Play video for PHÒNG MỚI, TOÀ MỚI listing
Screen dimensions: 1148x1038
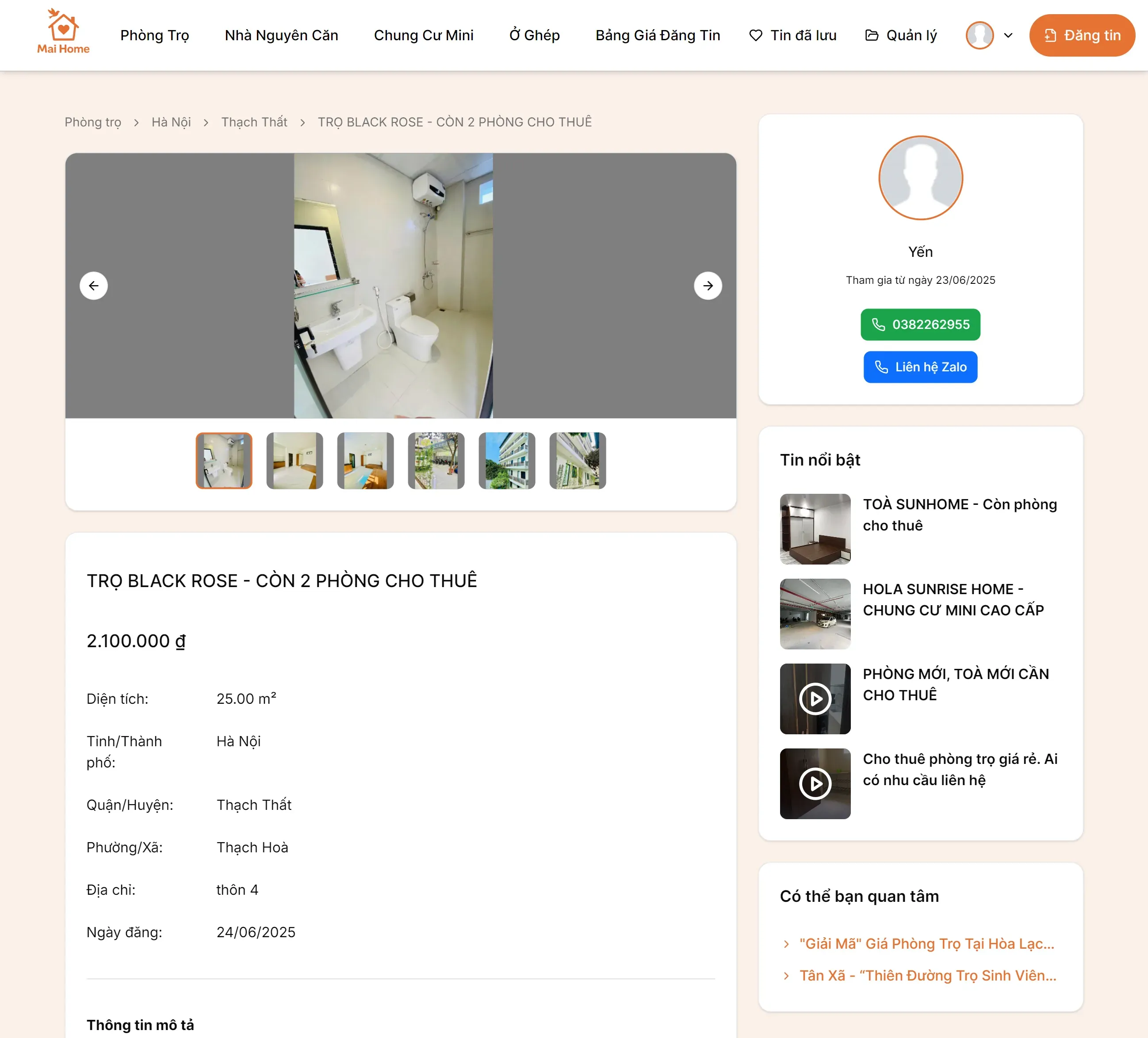tap(815, 698)
